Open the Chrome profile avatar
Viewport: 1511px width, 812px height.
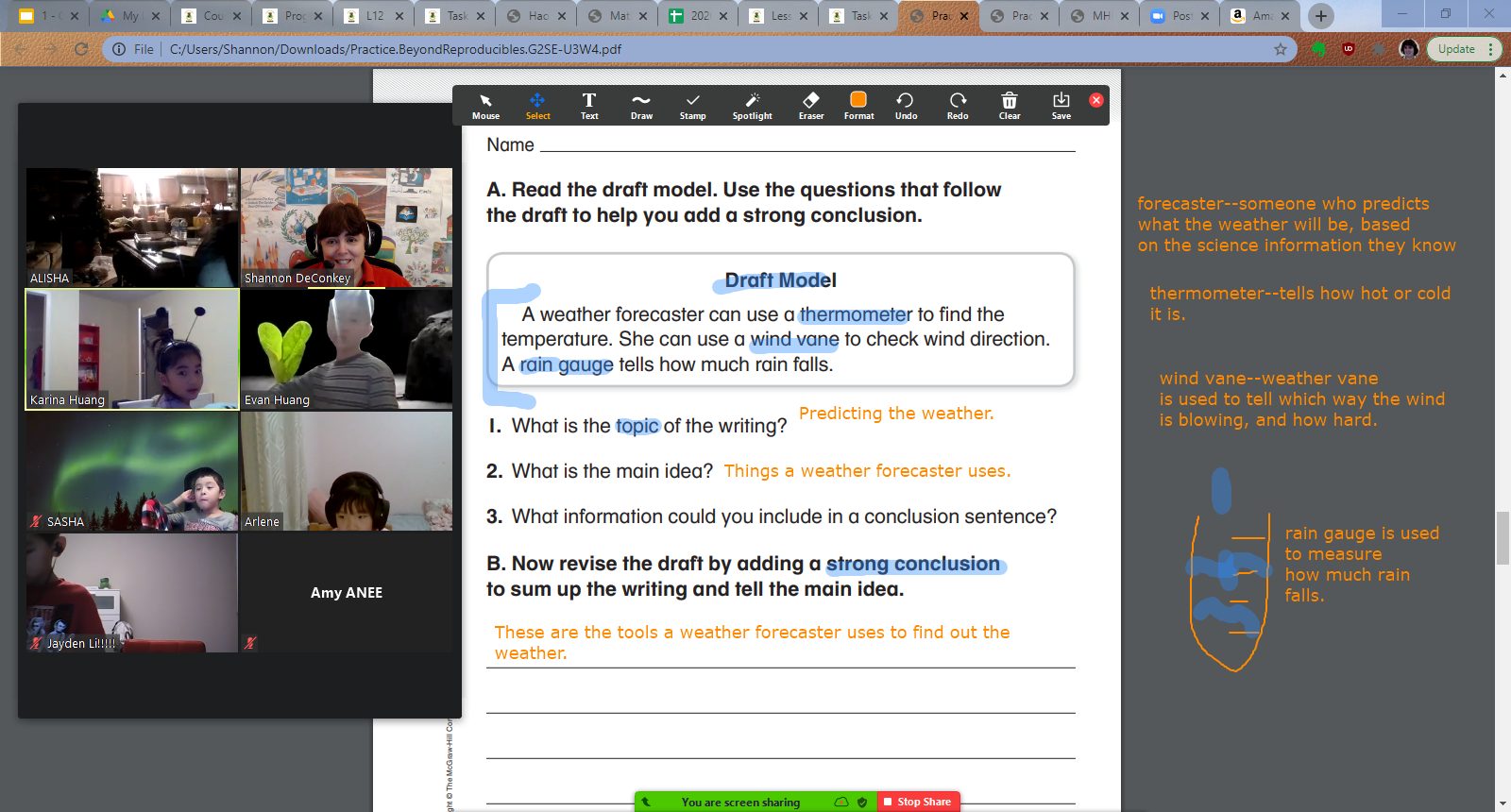[x=1409, y=49]
